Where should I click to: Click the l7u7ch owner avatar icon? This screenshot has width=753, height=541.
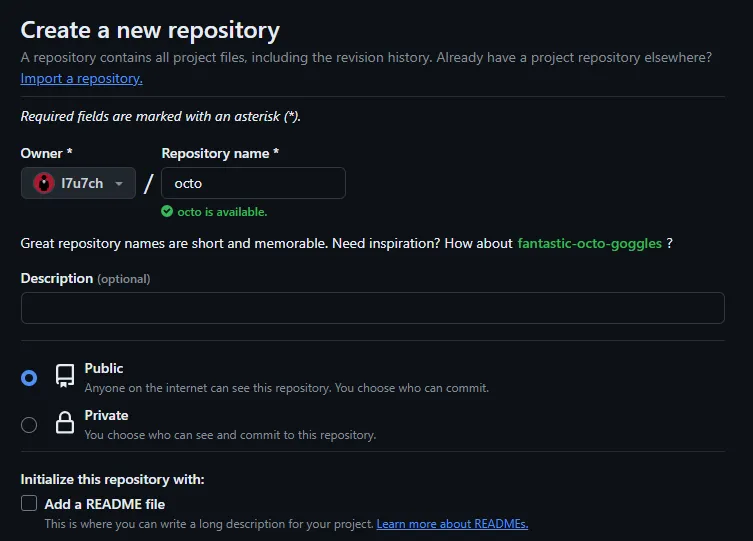click(44, 183)
